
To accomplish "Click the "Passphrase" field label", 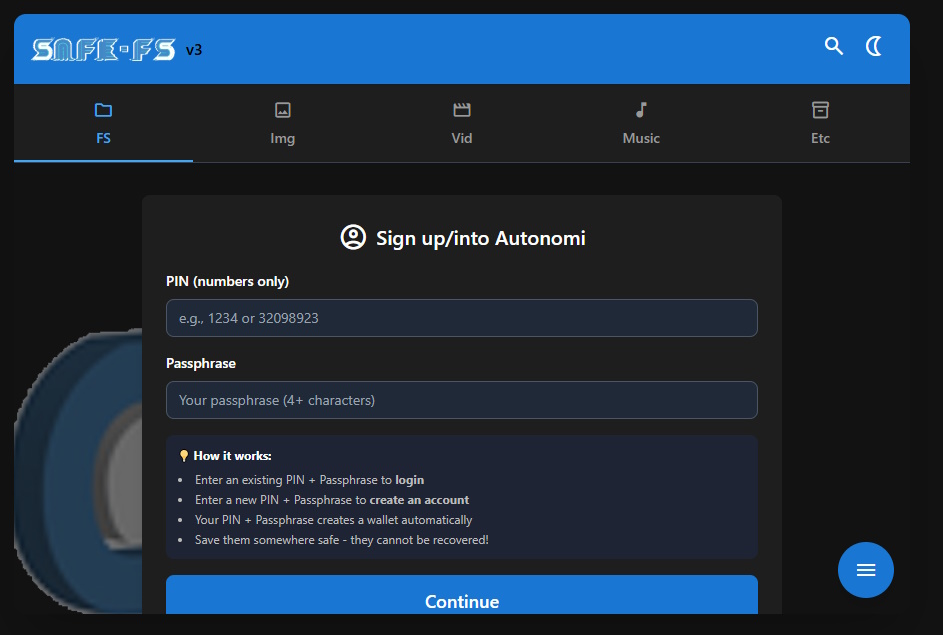I will pyautogui.click(x=201, y=364).
